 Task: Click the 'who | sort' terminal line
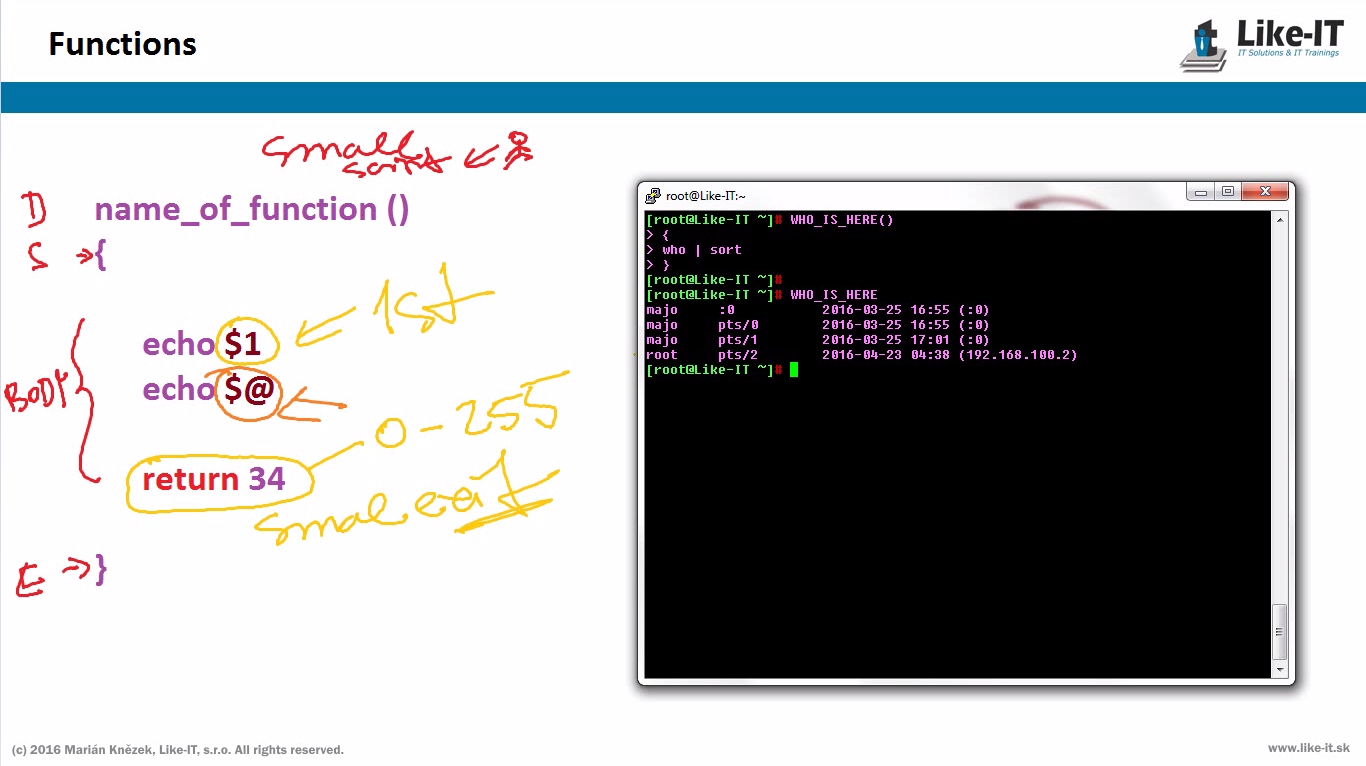(701, 250)
